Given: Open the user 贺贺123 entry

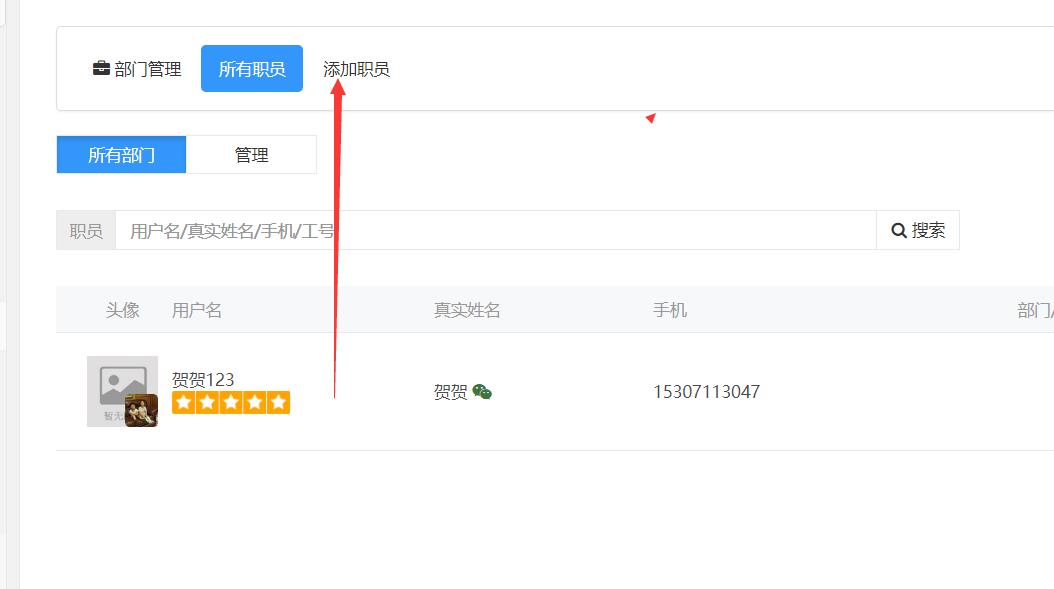Looking at the screenshot, I should point(203,379).
